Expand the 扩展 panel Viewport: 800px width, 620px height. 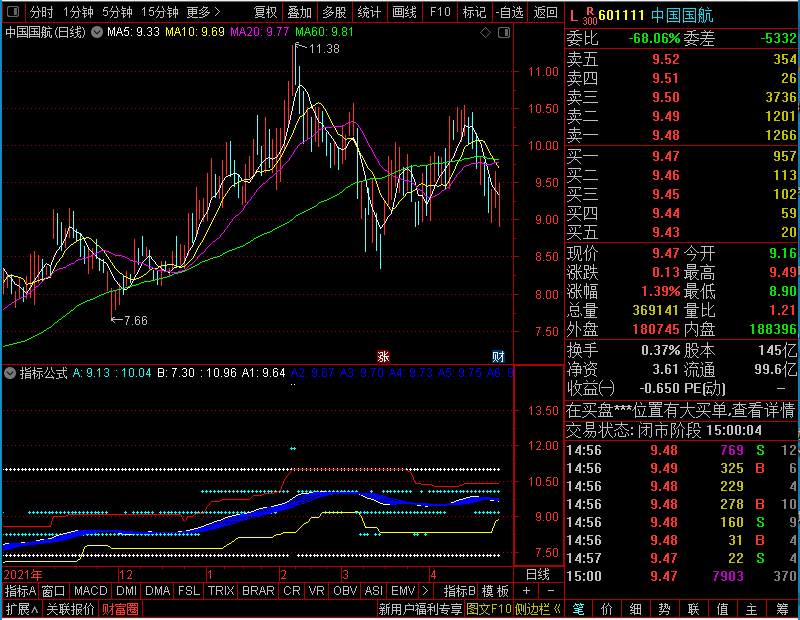pyautogui.click(x=21, y=609)
